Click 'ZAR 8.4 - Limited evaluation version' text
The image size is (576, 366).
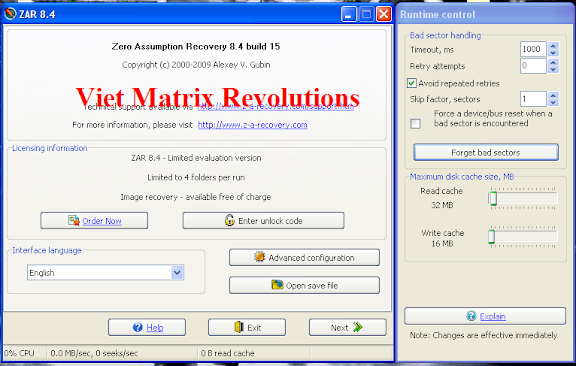coord(196,158)
